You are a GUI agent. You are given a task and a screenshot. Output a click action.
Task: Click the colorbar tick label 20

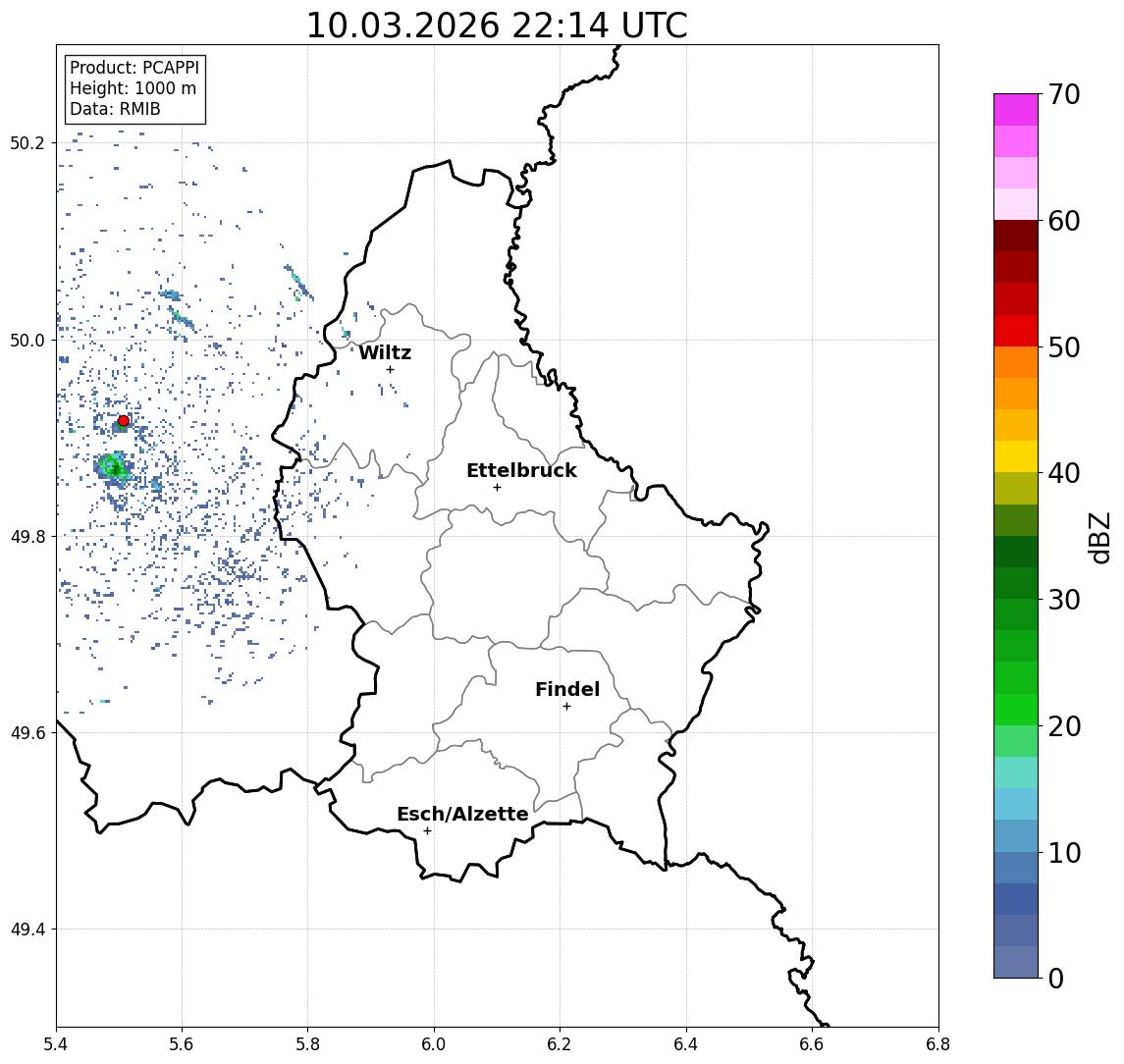1063,726
